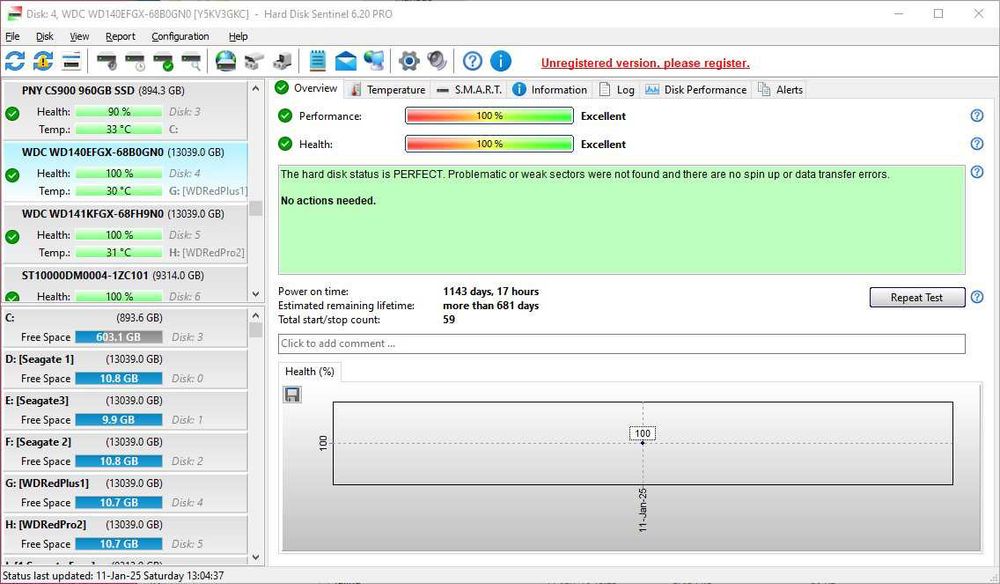Switch to the S.M.A.R.T. tab
This screenshot has height=584, width=1000.
469,90
